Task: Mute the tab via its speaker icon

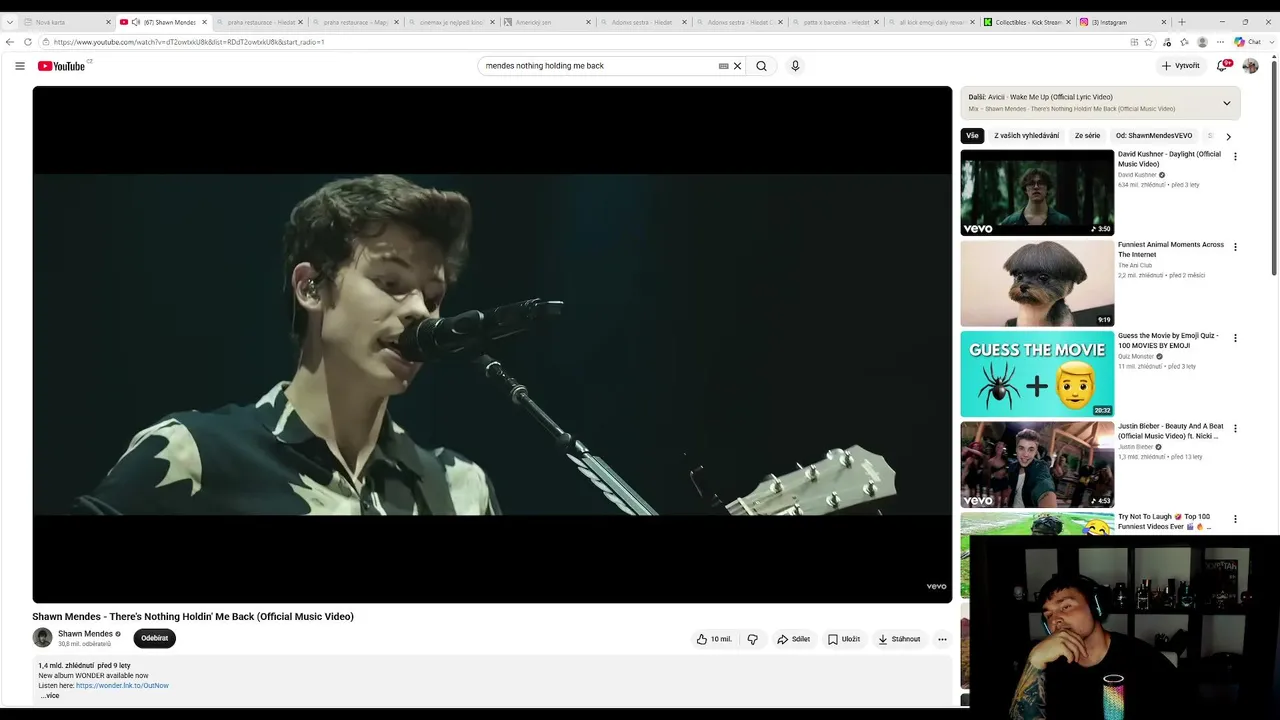Action: (x=135, y=22)
